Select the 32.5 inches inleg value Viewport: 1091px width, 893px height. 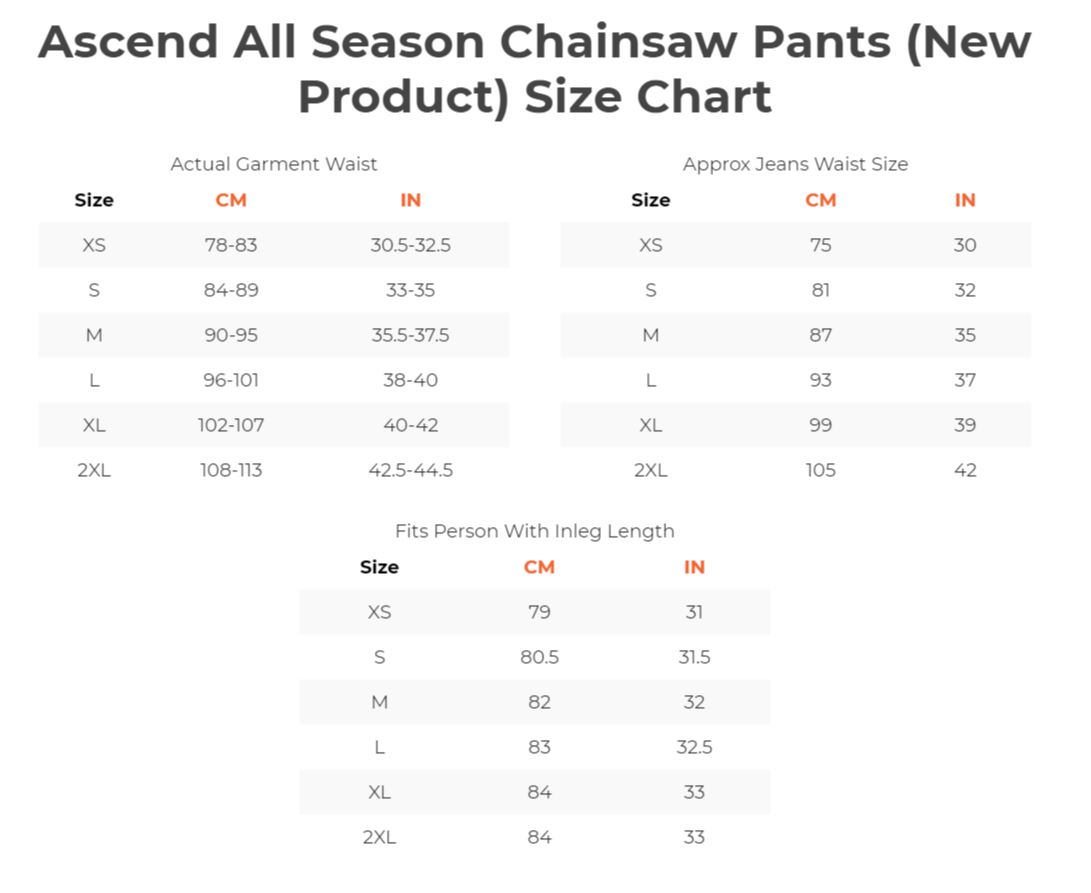(x=694, y=747)
